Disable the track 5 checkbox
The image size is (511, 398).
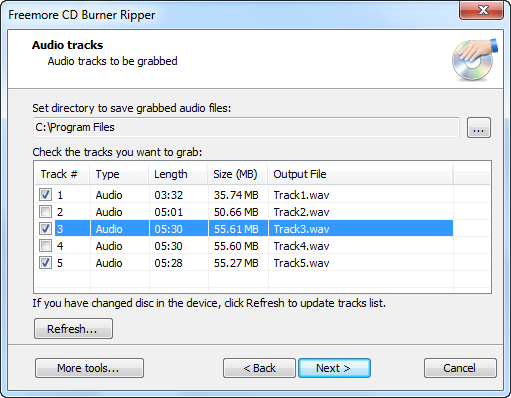pyautogui.click(x=45, y=263)
